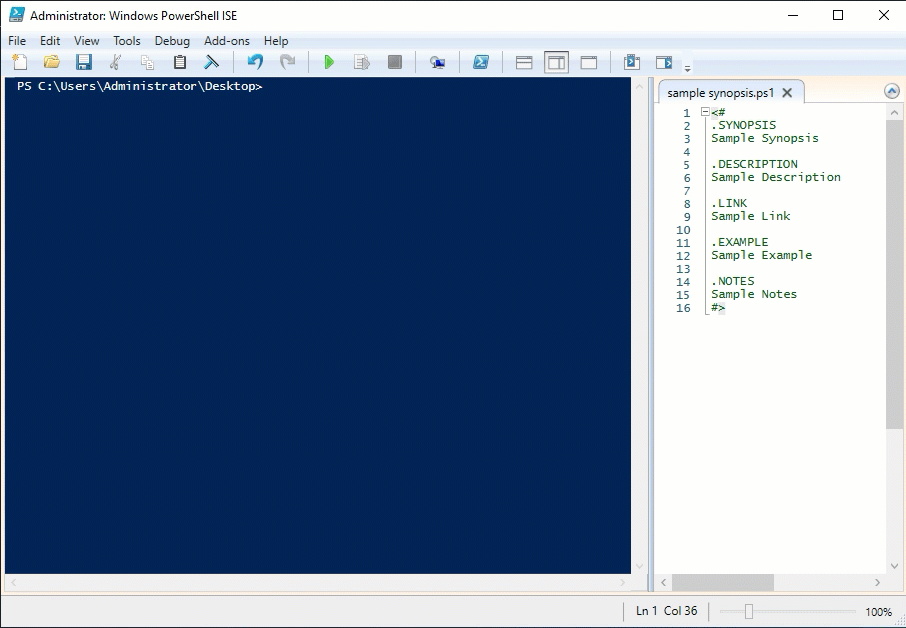
Task: Click the PowerShell ISE title bar icon
Action: [x=17, y=15]
